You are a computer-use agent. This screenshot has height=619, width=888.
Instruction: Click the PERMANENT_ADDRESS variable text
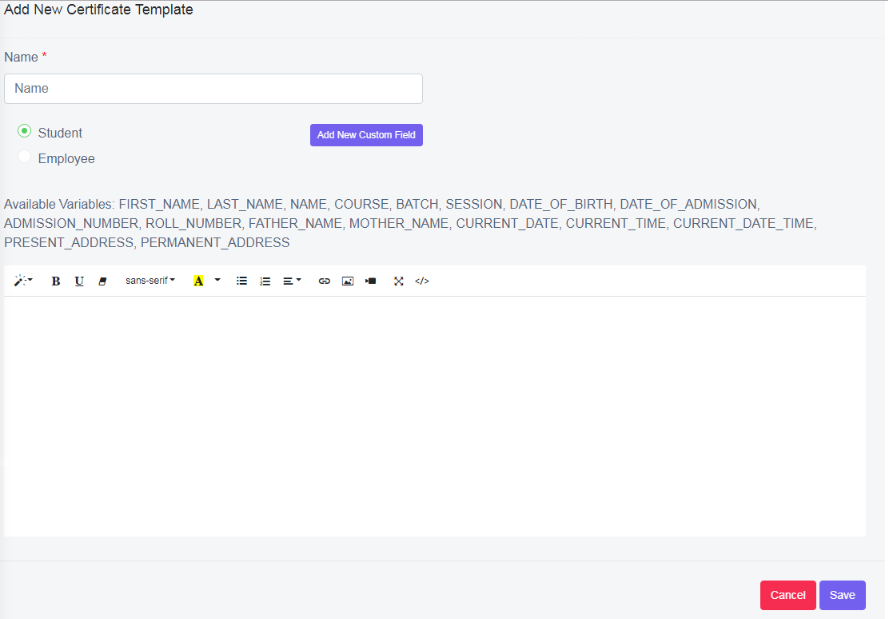tap(215, 243)
